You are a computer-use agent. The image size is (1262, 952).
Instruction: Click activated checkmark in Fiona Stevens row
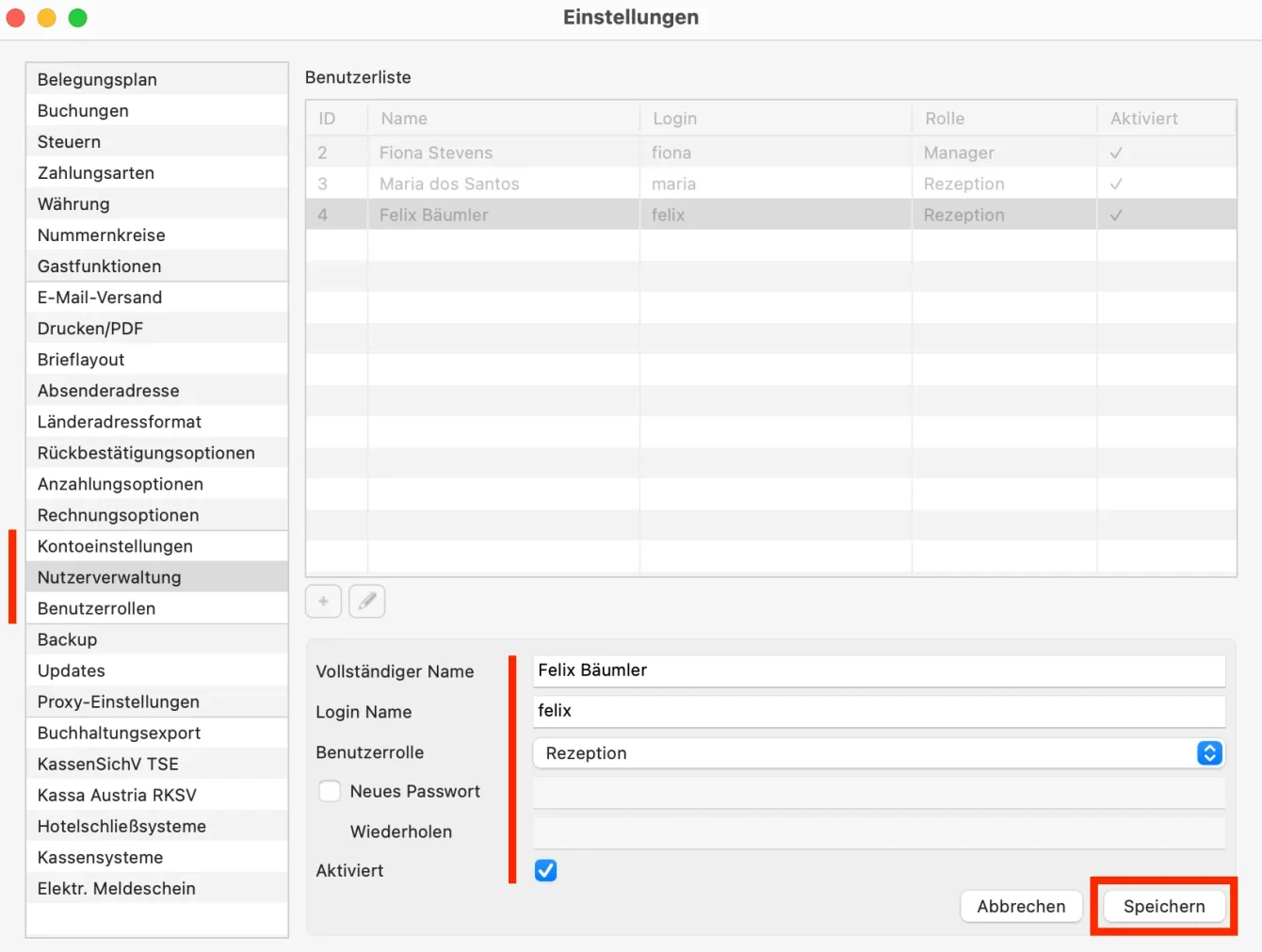coord(1116,152)
